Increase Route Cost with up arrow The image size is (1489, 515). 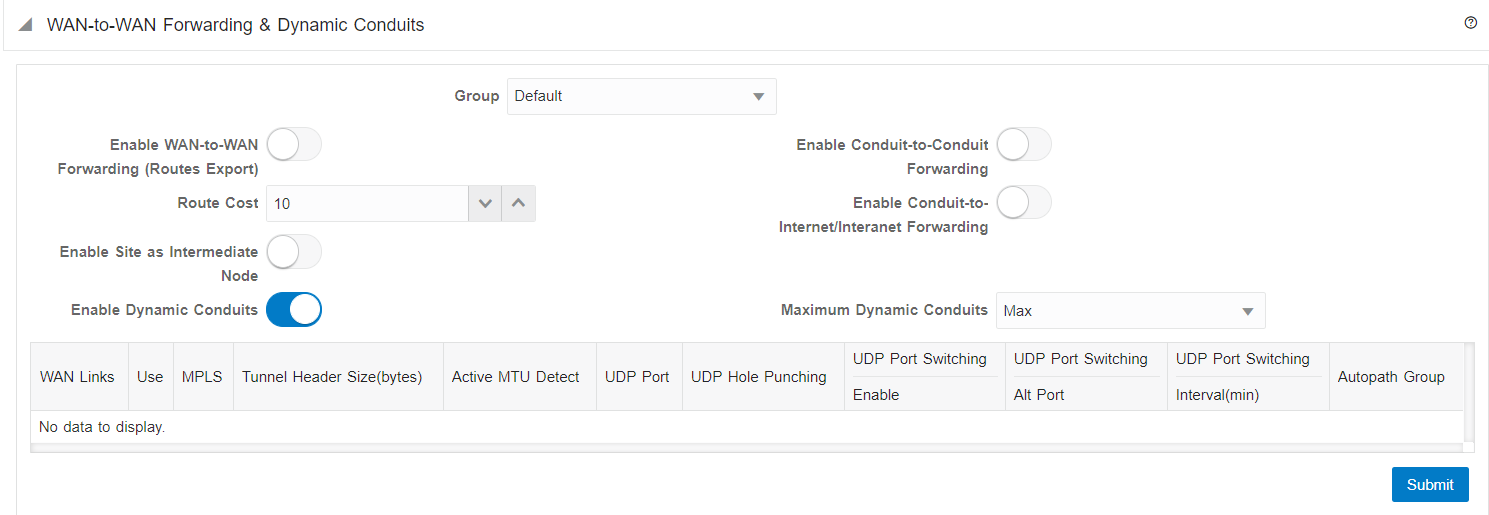[x=518, y=203]
